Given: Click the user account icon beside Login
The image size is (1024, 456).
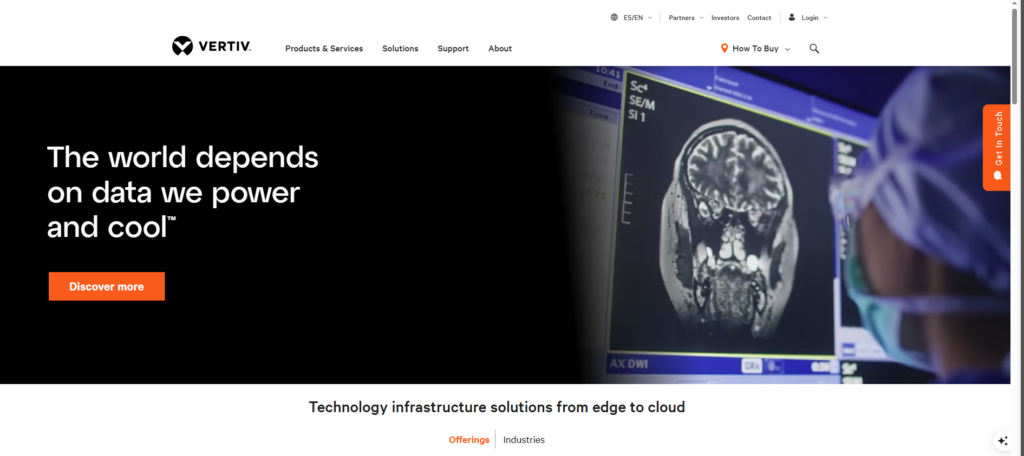Looking at the screenshot, I should (x=792, y=17).
